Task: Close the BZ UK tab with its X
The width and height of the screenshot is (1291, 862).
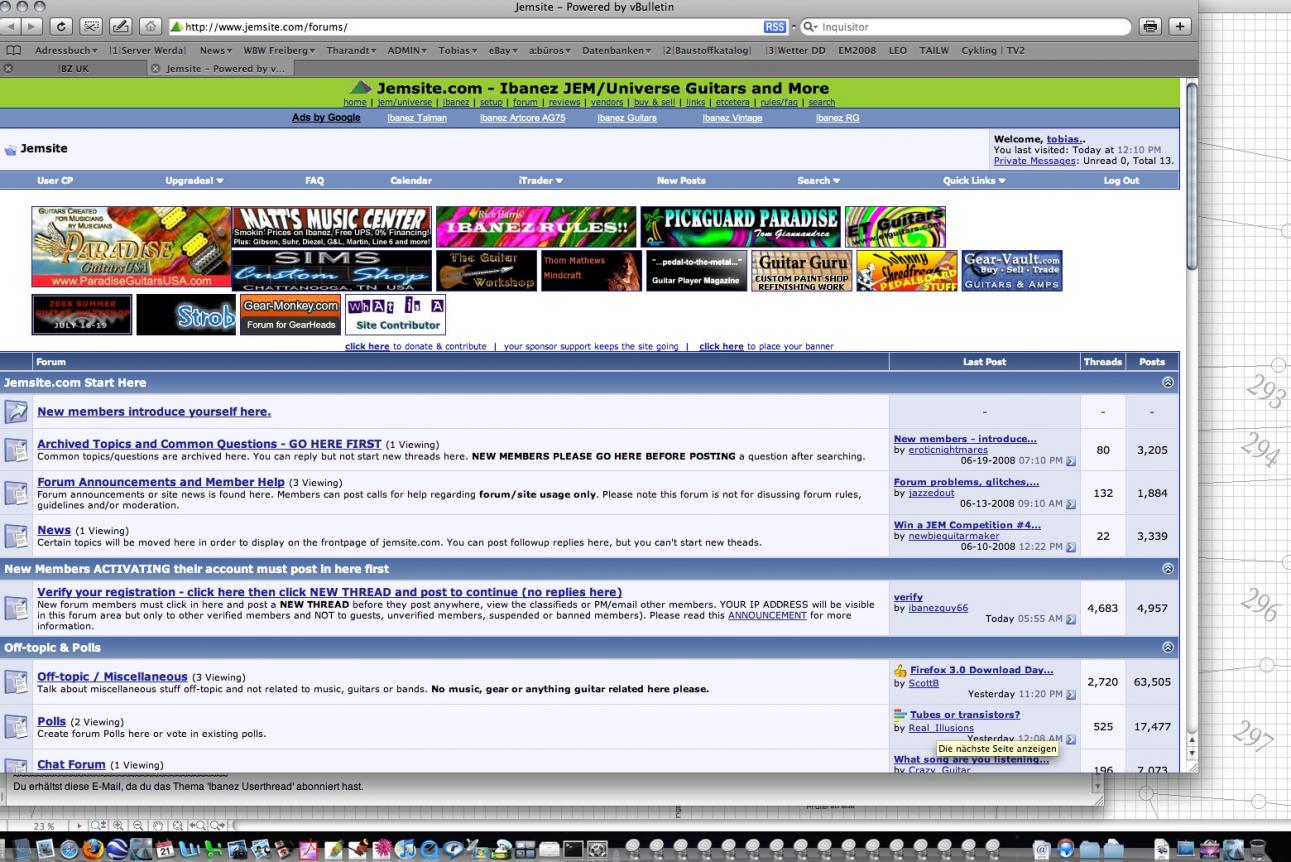Action: coord(8,68)
